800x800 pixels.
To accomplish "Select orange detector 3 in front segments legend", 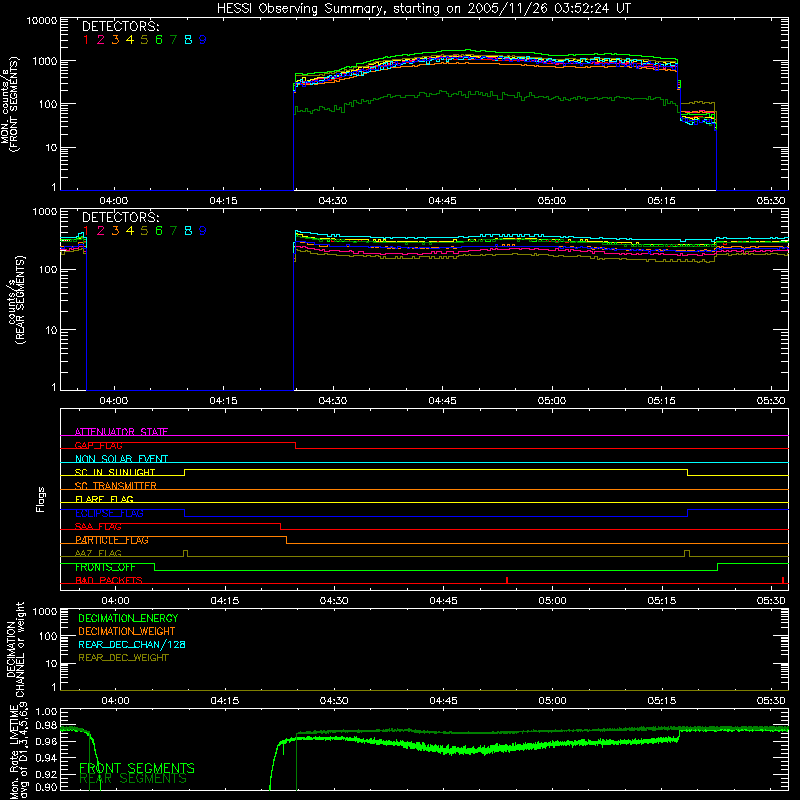I will 115,40.
